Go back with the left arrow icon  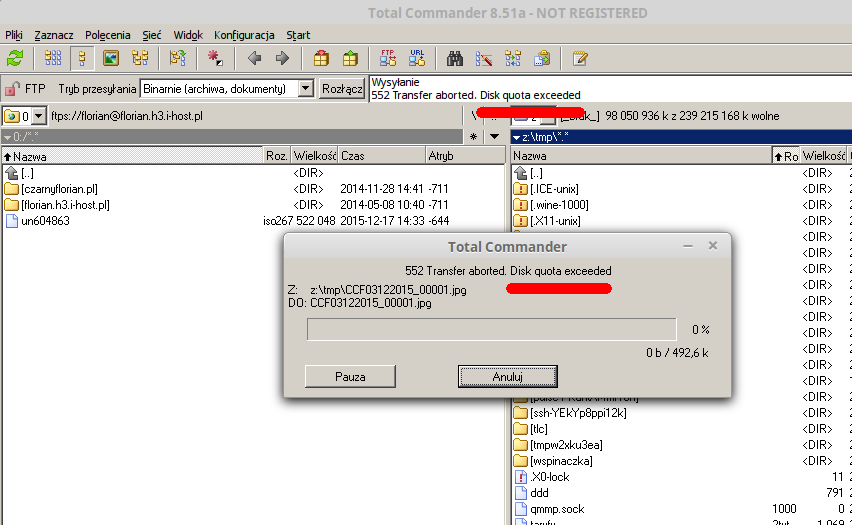coord(254,58)
